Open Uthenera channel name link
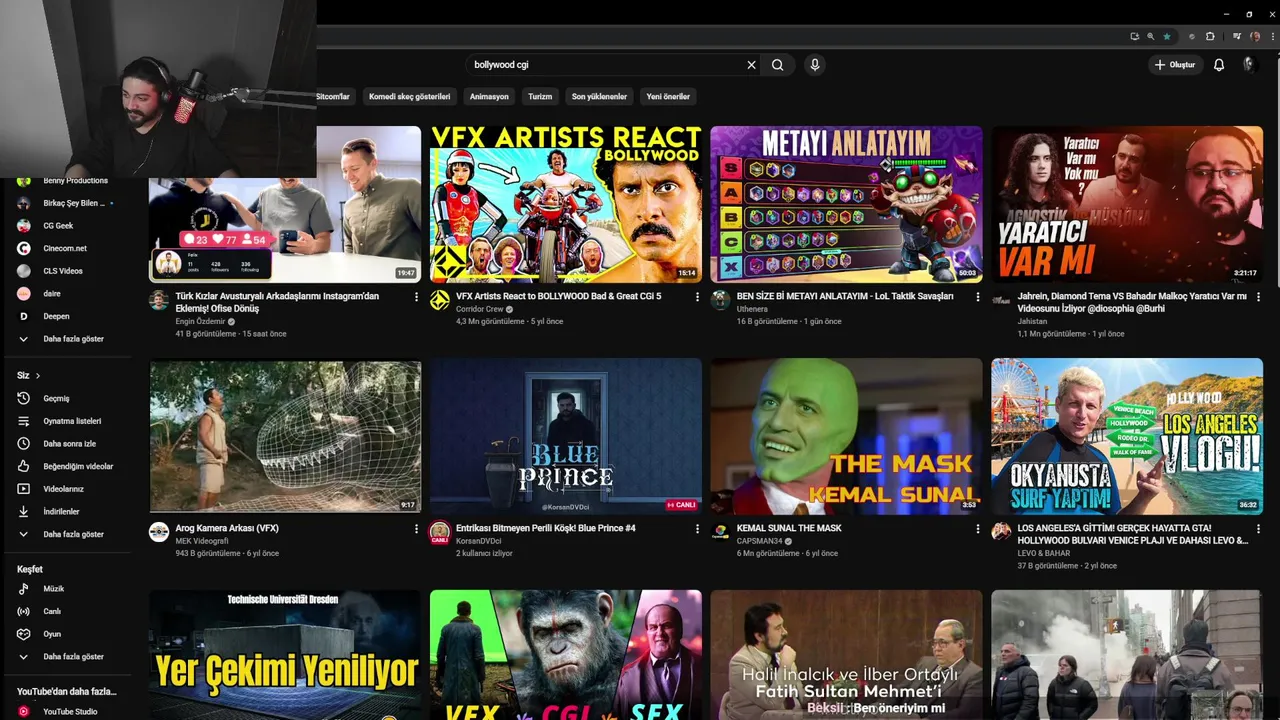The image size is (1280, 720). click(x=752, y=309)
